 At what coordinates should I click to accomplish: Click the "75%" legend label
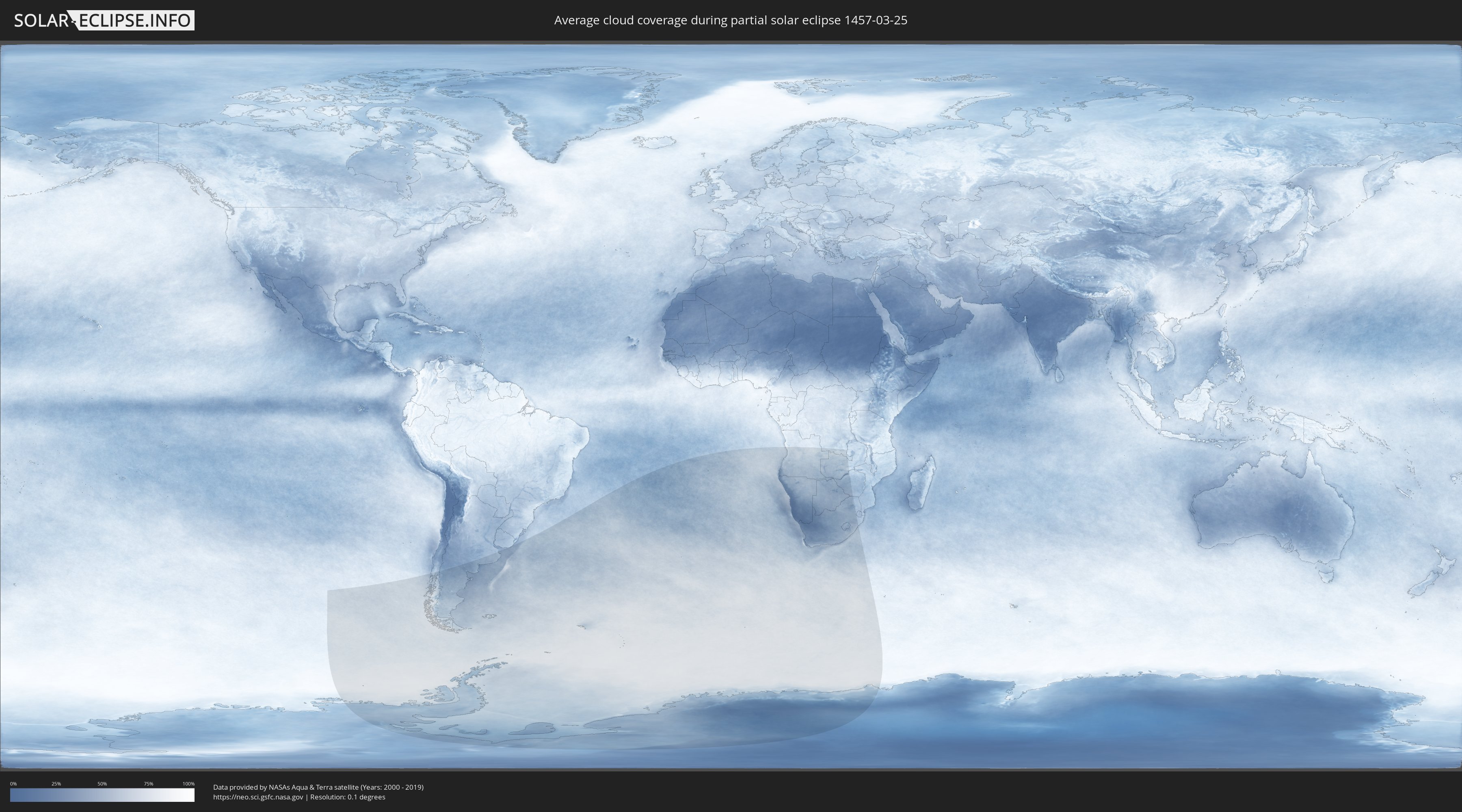click(x=148, y=784)
